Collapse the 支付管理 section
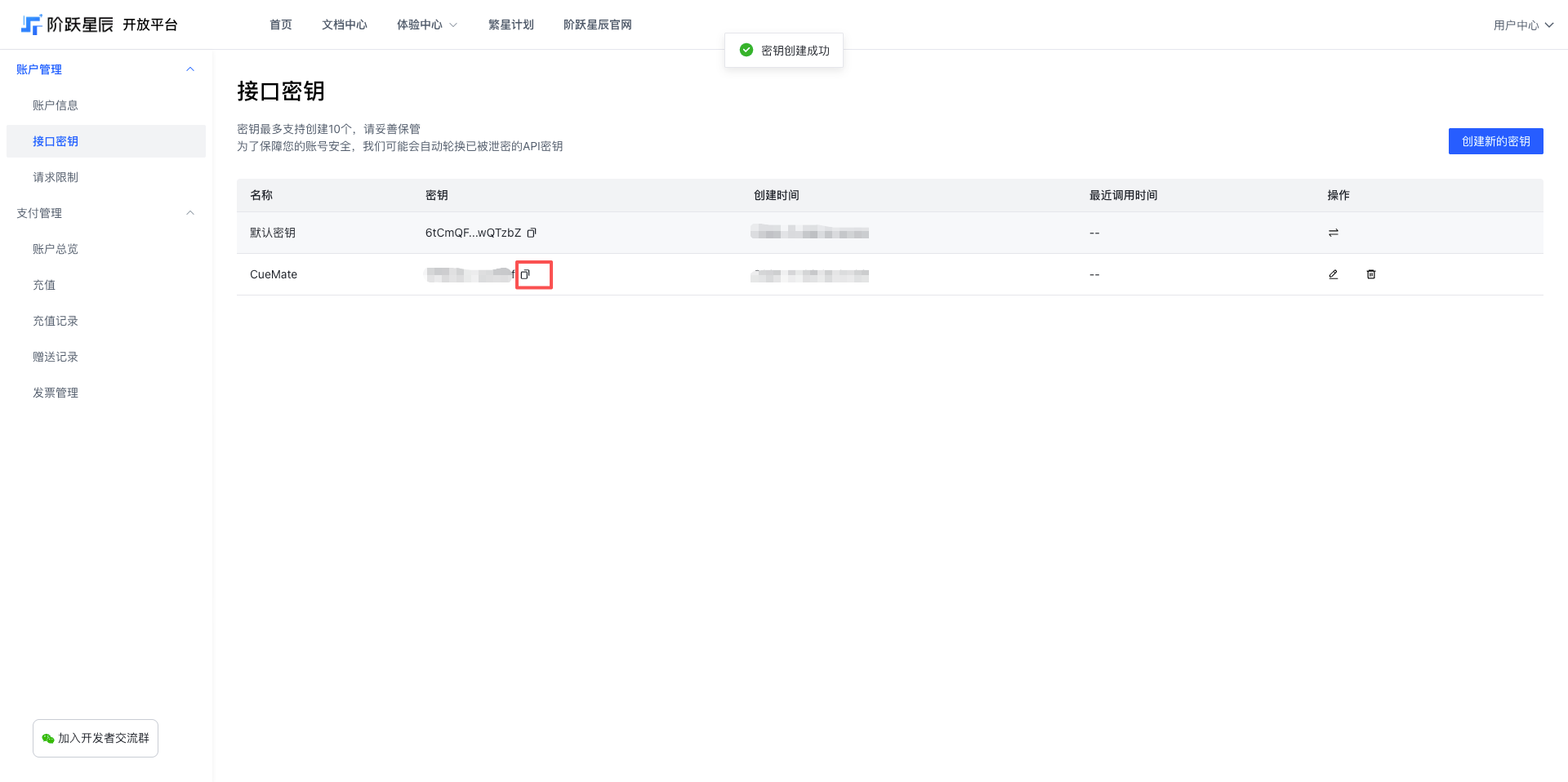1568x782 pixels. coord(190,213)
